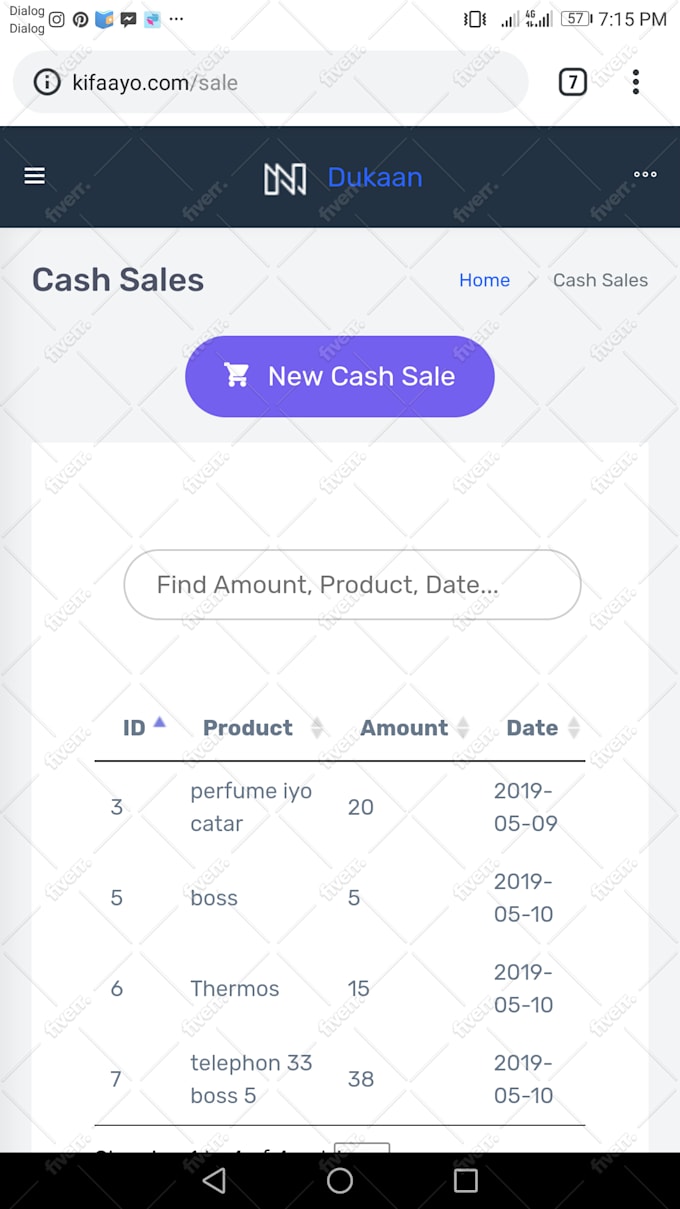Open browser vertical-dots menu
Screen dimensions: 680x1209
(x=635, y=82)
